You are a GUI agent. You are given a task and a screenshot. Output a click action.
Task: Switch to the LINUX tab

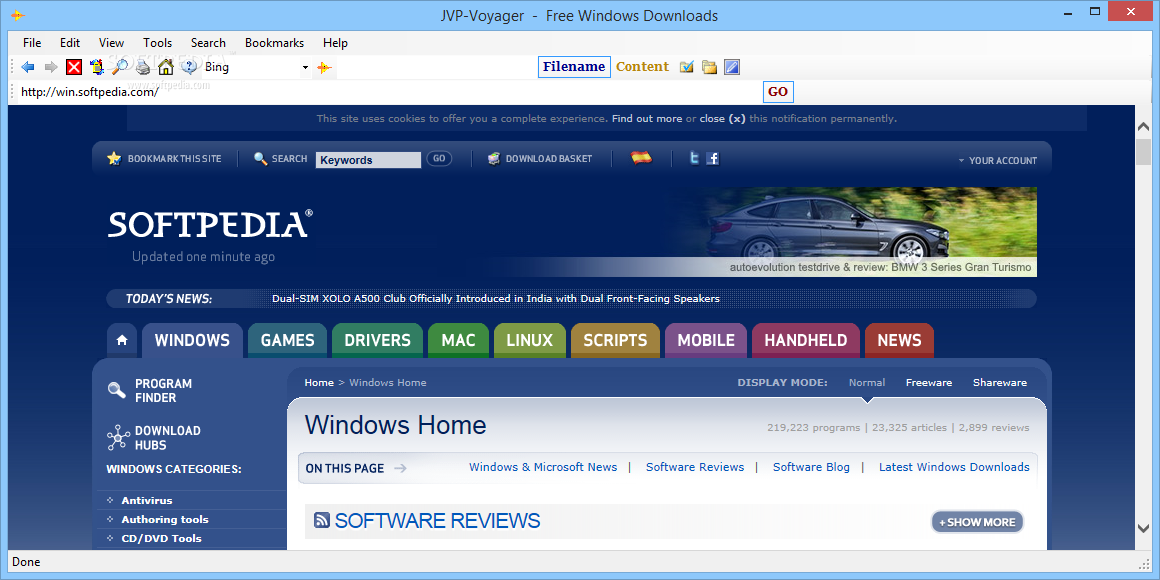530,340
